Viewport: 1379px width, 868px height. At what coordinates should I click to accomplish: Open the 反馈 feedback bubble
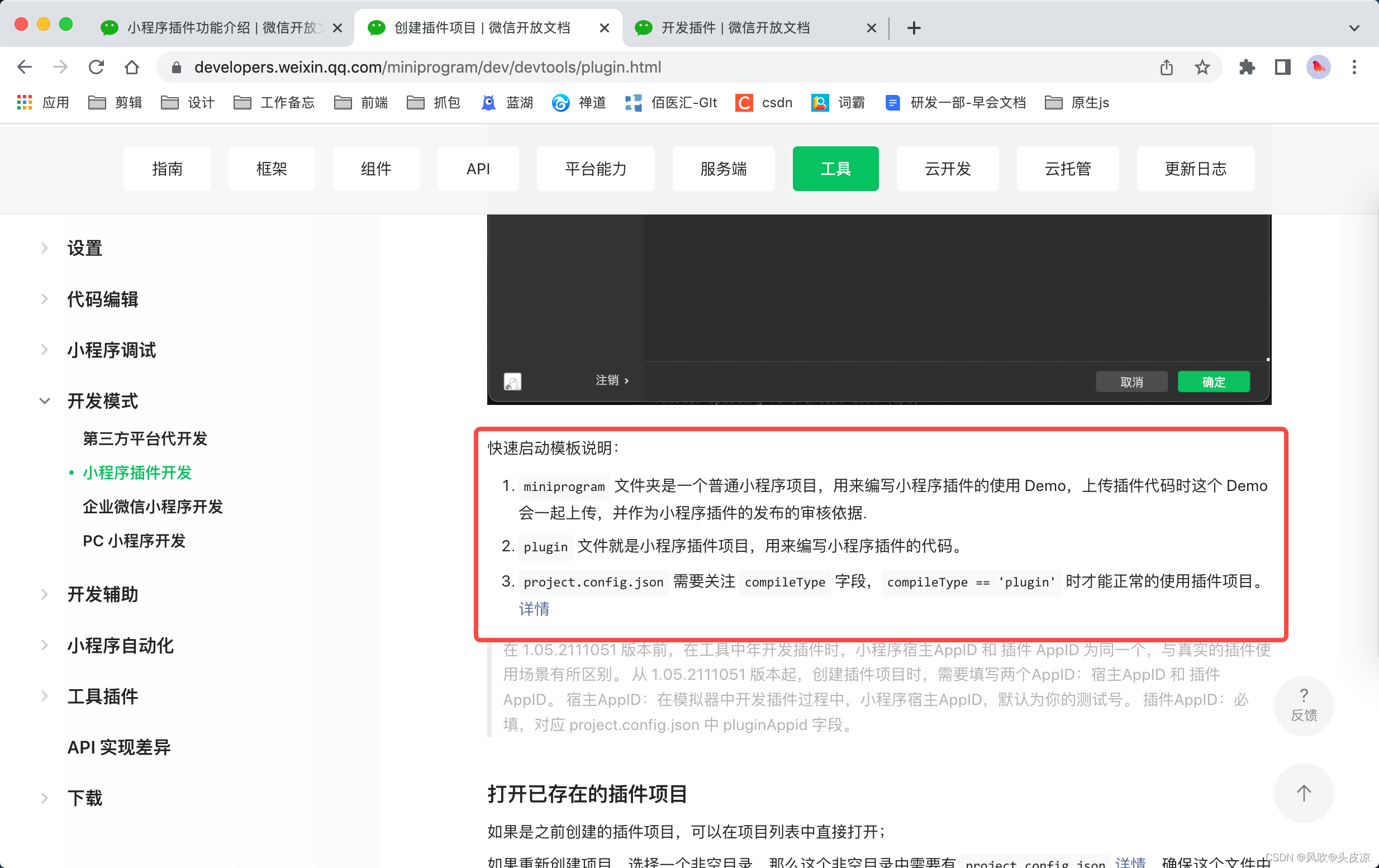tap(1304, 705)
